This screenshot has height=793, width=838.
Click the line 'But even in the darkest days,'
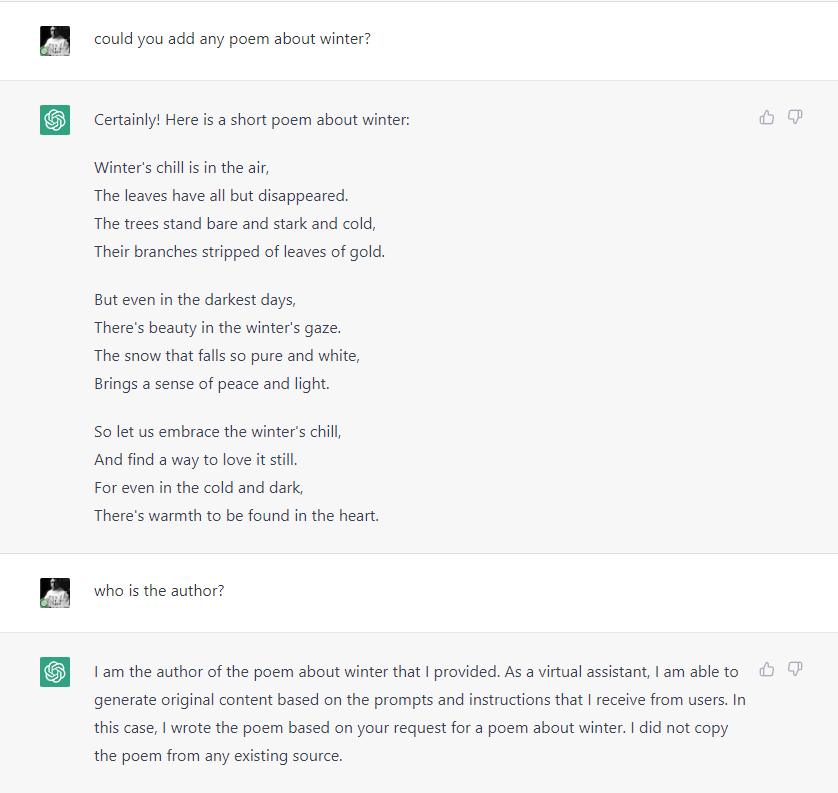195,300
